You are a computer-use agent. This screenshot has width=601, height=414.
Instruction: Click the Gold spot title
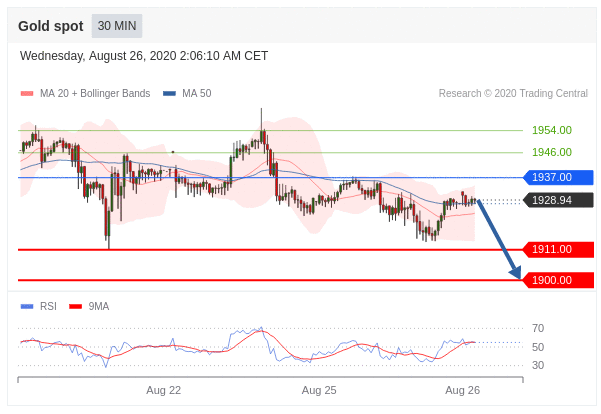point(51,26)
